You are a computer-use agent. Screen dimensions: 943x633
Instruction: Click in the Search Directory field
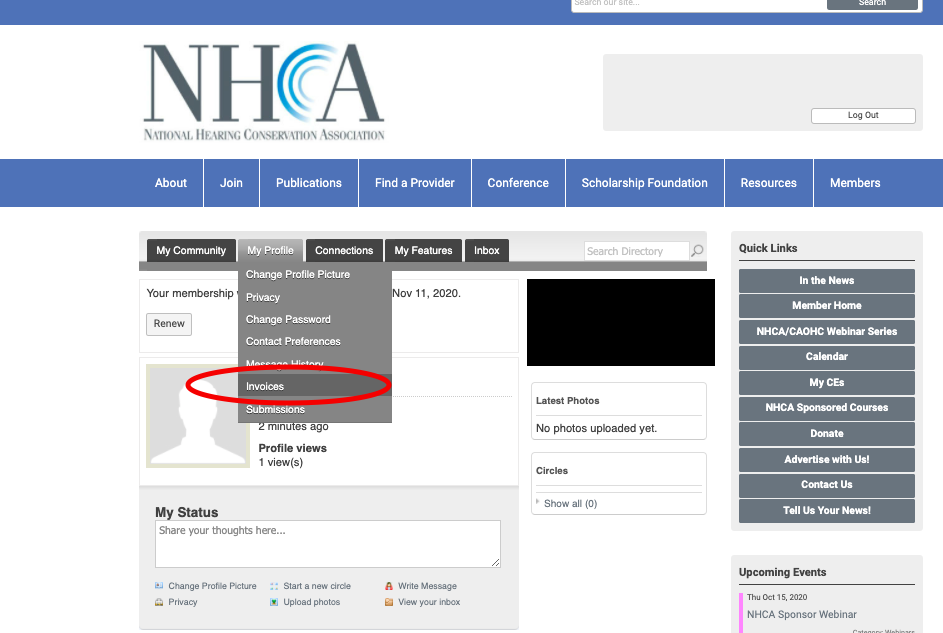point(636,251)
